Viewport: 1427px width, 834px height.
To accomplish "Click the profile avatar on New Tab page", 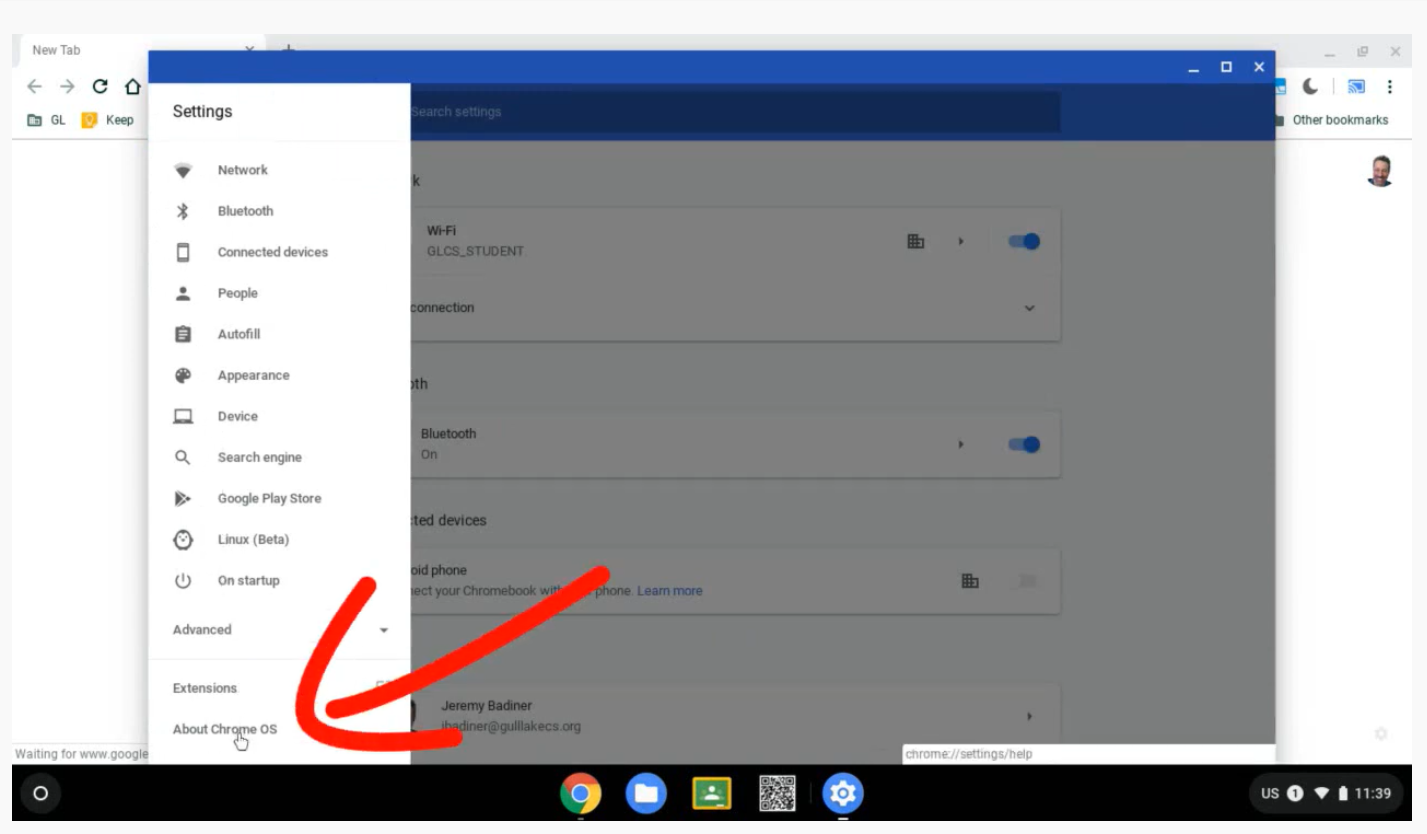I will point(1380,171).
